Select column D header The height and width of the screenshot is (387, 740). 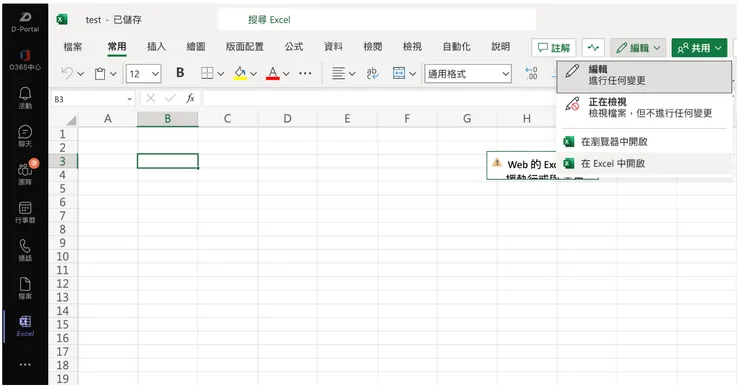[287, 119]
